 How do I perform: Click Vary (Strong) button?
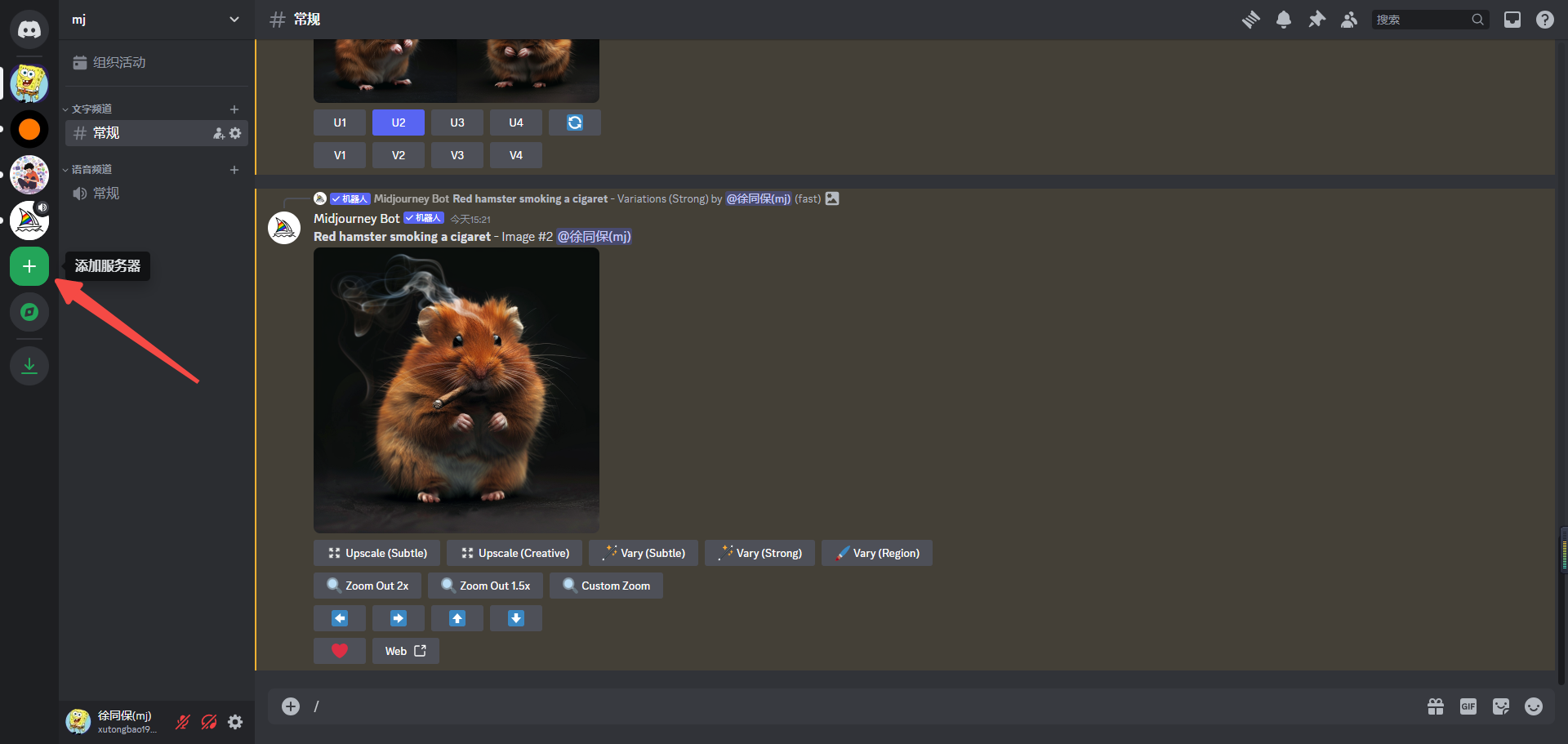pyautogui.click(x=759, y=553)
